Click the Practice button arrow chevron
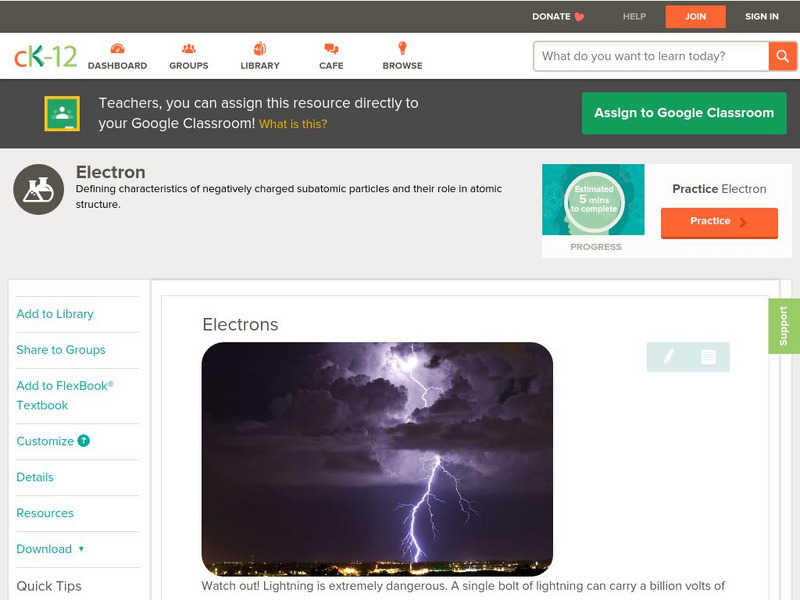This screenshot has height=600, width=800. click(x=743, y=222)
